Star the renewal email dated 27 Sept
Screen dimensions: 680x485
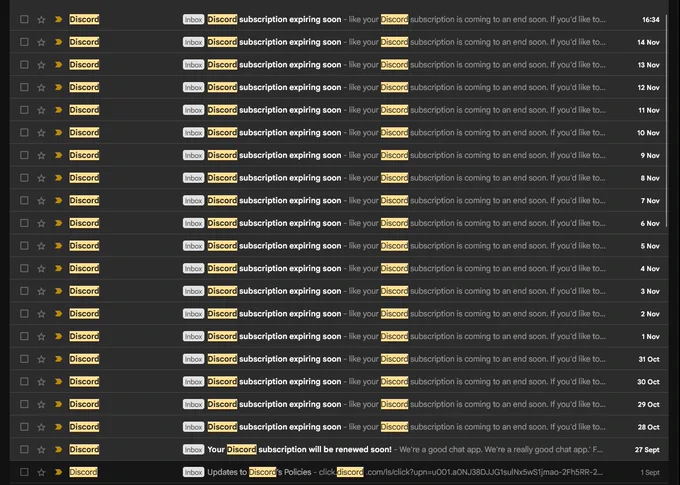click(x=41, y=449)
